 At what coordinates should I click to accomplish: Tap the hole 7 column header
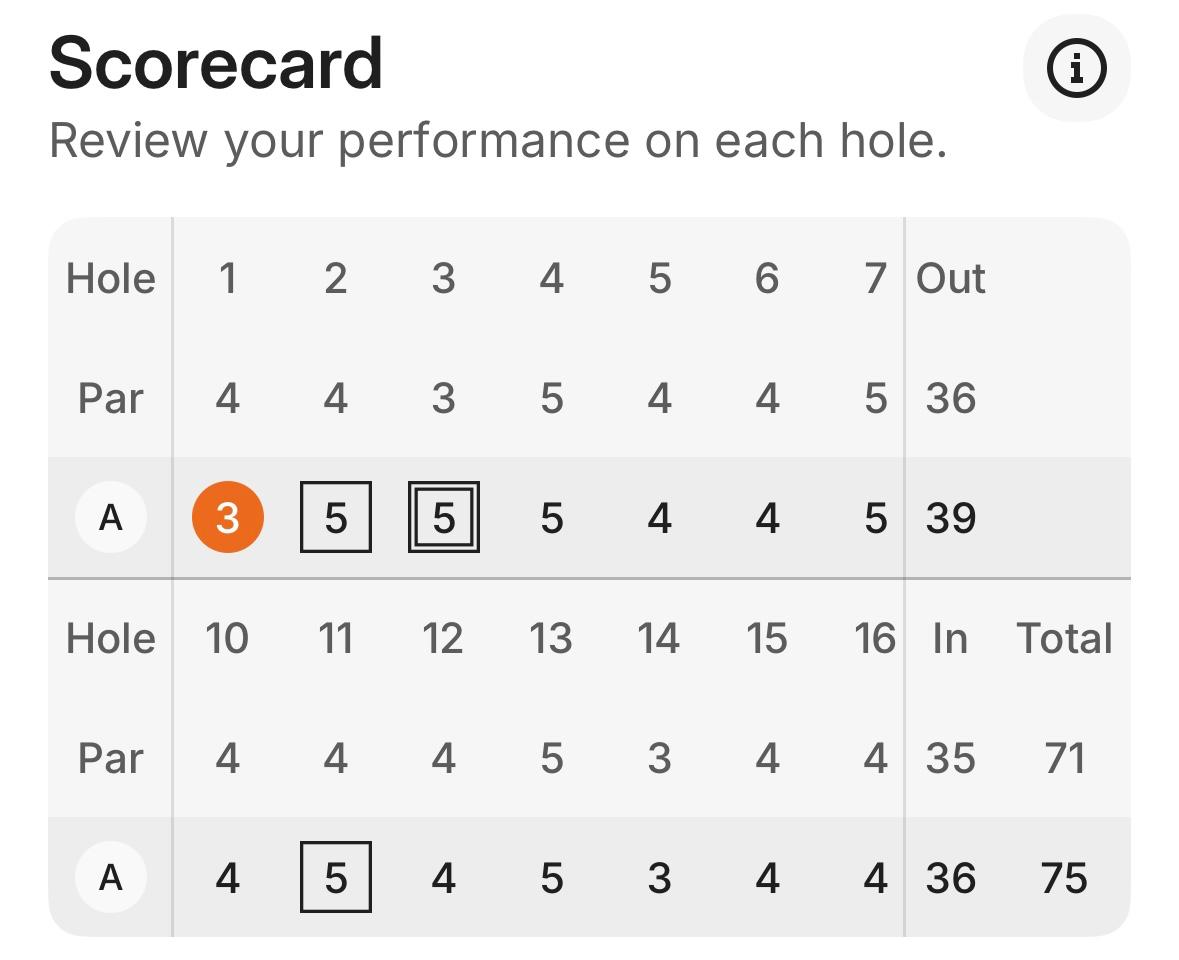pos(875,278)
